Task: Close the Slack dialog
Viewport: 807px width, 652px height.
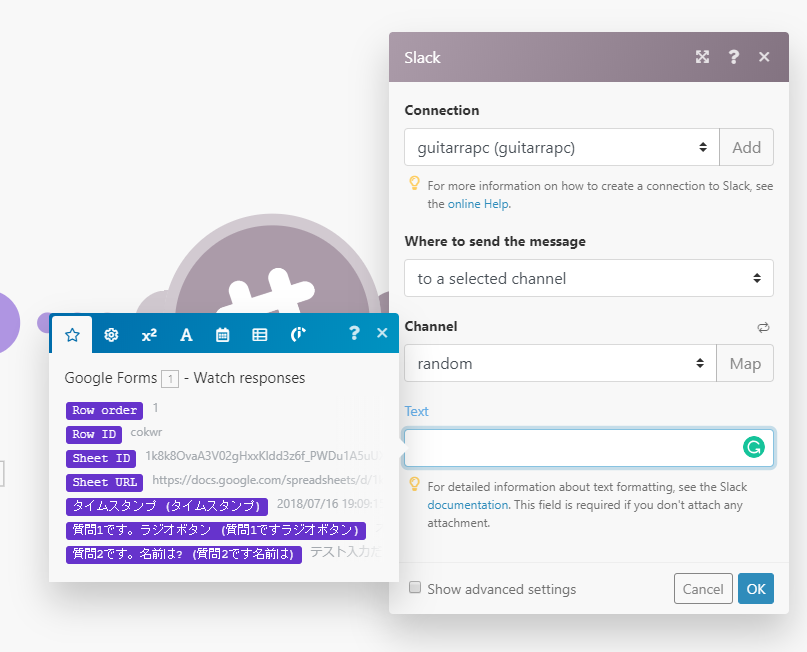Action: point(764,57)
